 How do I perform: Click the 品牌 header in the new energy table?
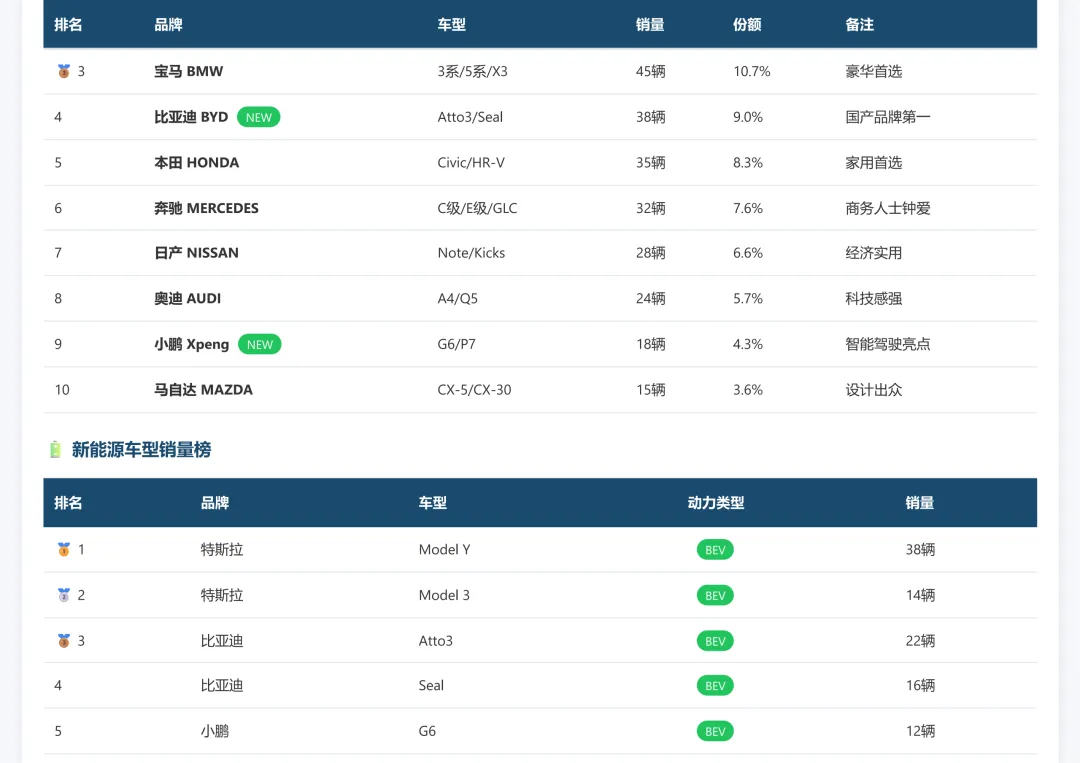[215, 503]
